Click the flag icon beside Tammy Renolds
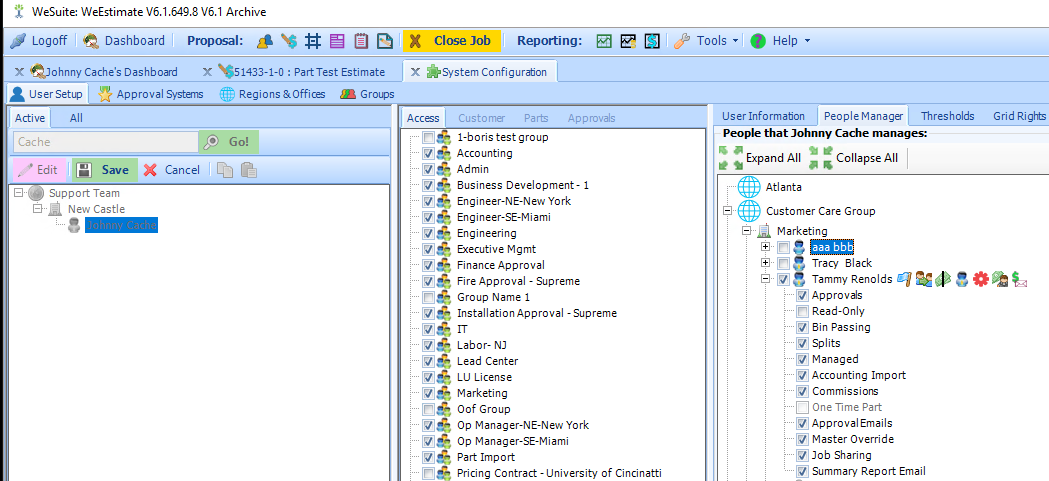 tap(904, 280)
